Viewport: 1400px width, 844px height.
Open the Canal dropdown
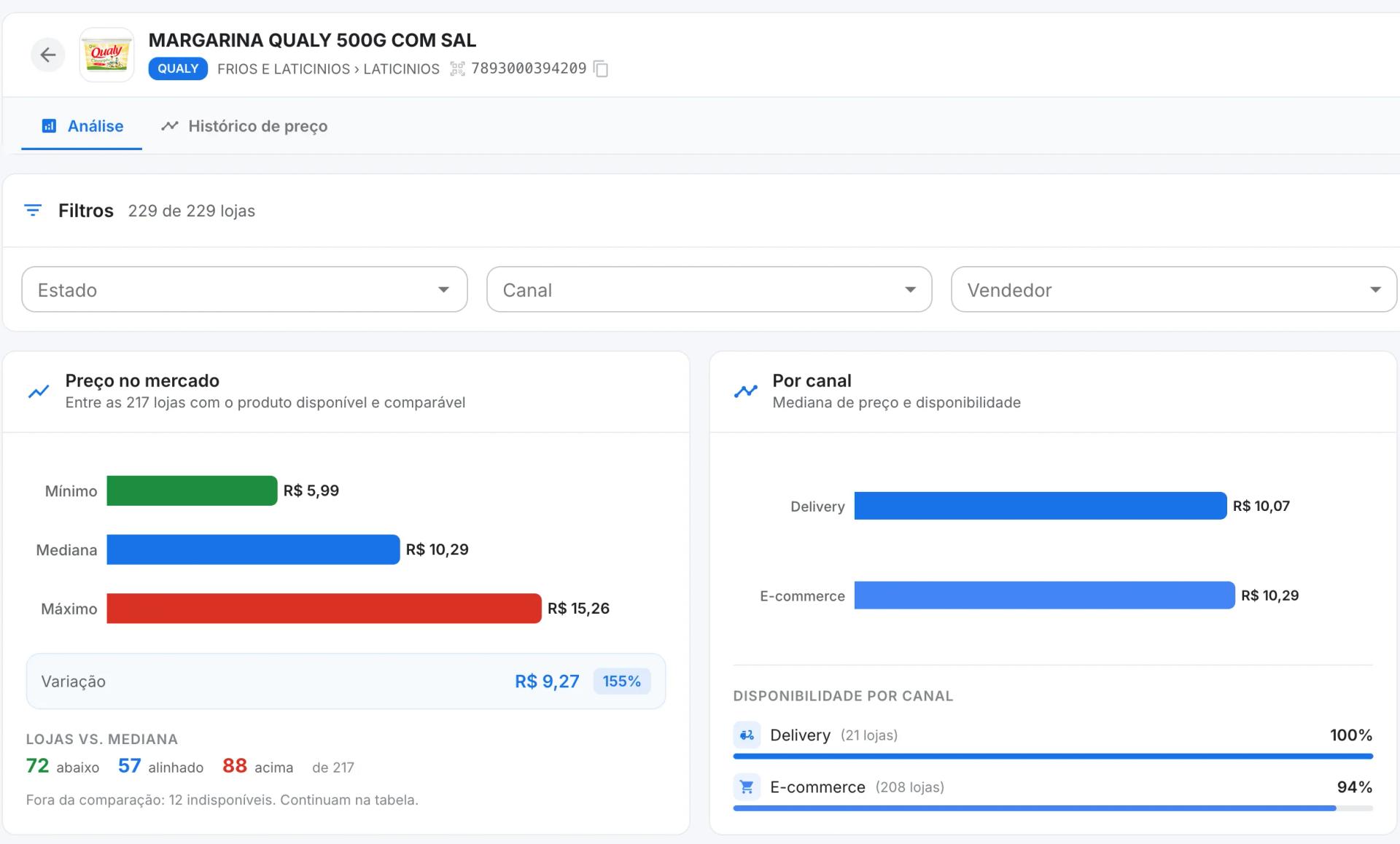click(x=709, y=289)
